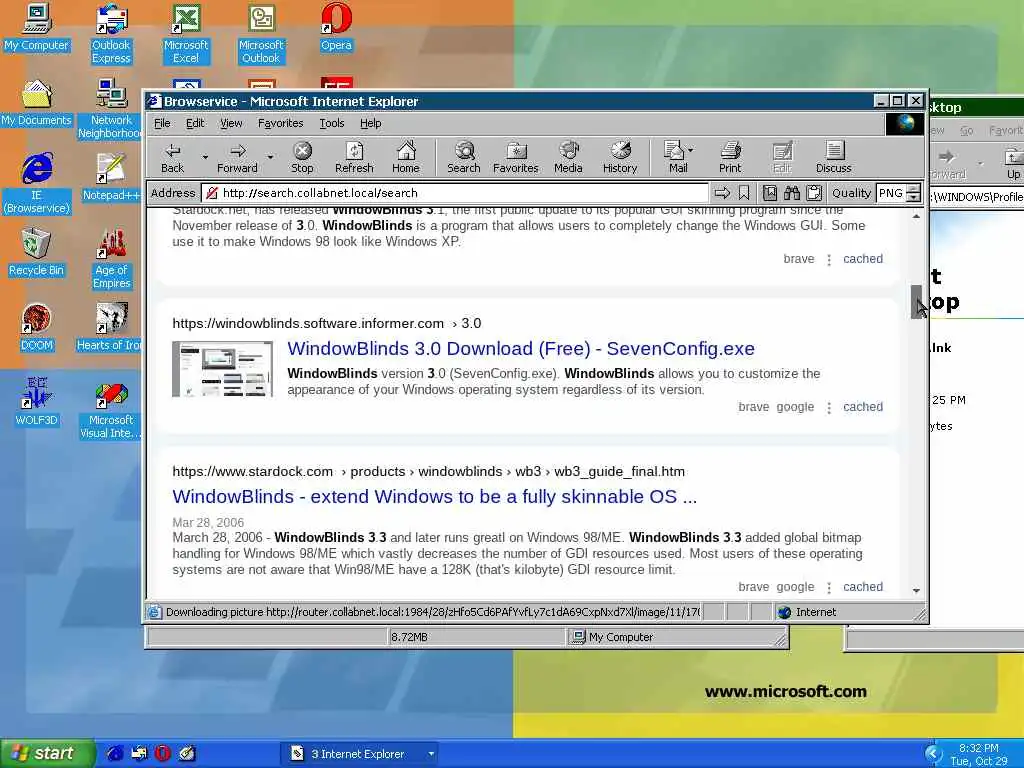This screenshot has width=1024, height=768.
Task: Open the Tools menu
Action: point(332,123)
